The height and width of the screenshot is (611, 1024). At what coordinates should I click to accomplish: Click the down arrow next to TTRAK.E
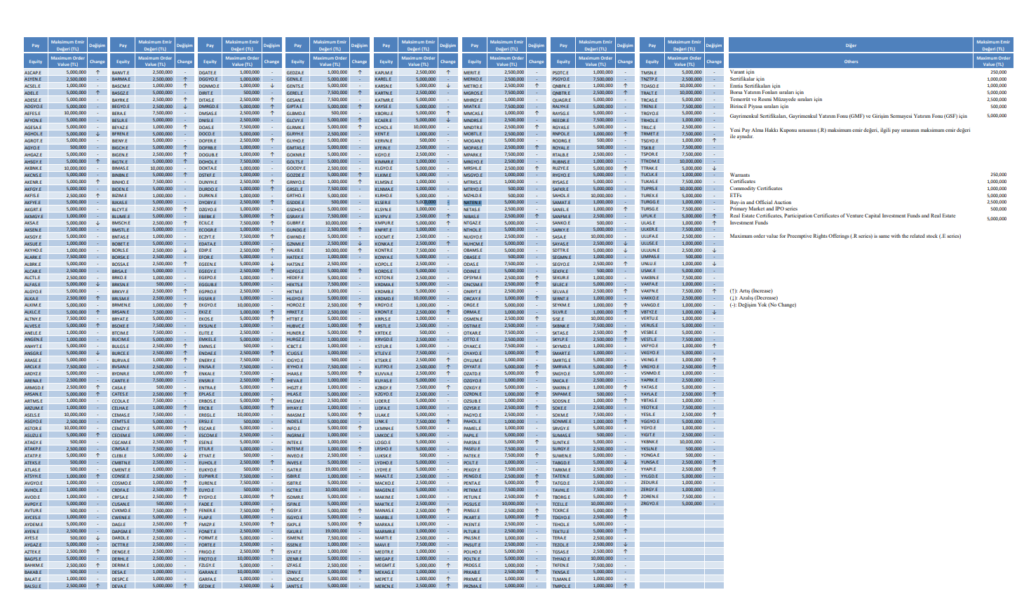pyautogui.click(x=714, y=168)
